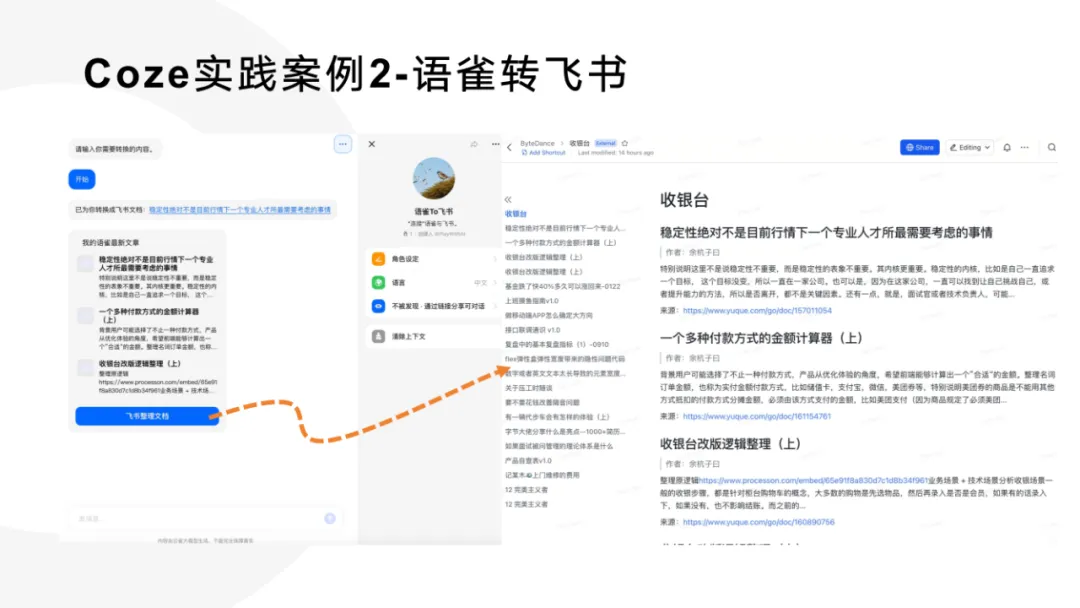Click thumbnail beside 一个多种付款方式 article card
This screenshot has width=1080, height=608.
(x=85, y=315)
